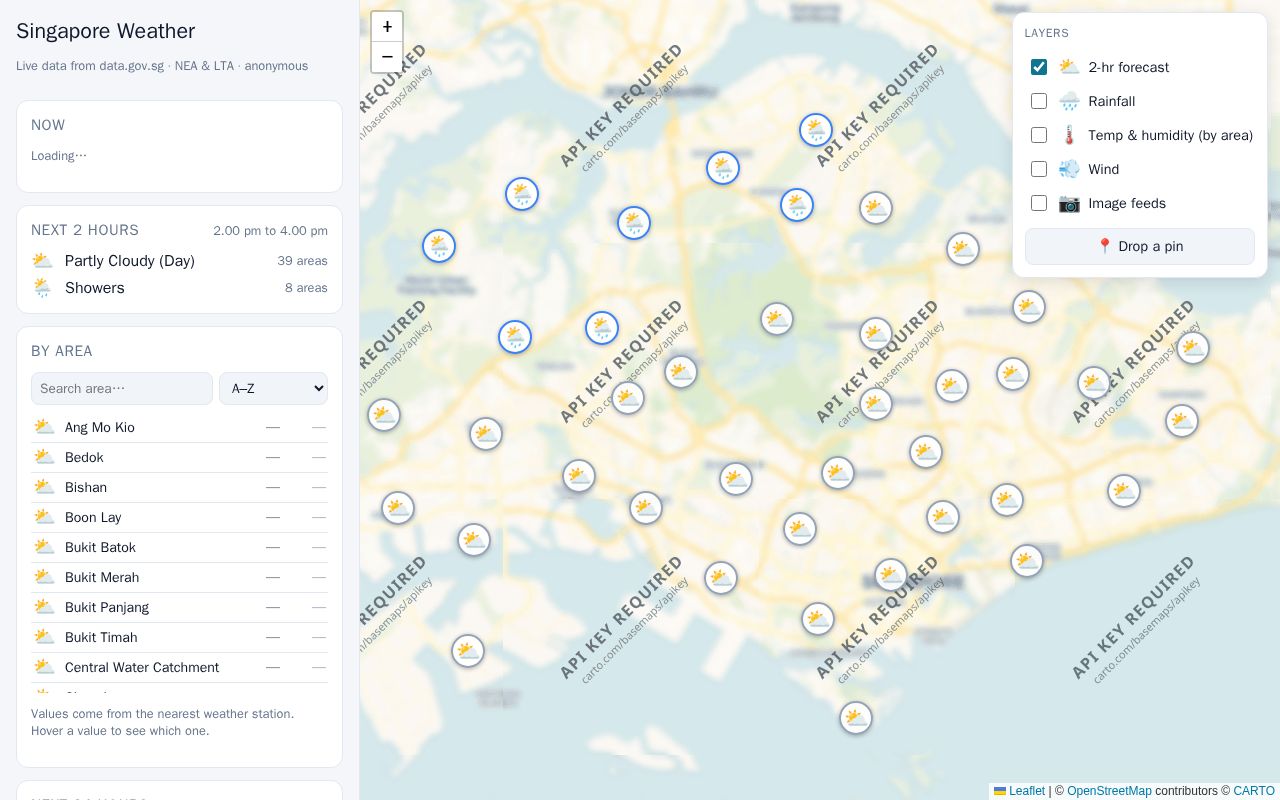Focus the Search area field

122,388
